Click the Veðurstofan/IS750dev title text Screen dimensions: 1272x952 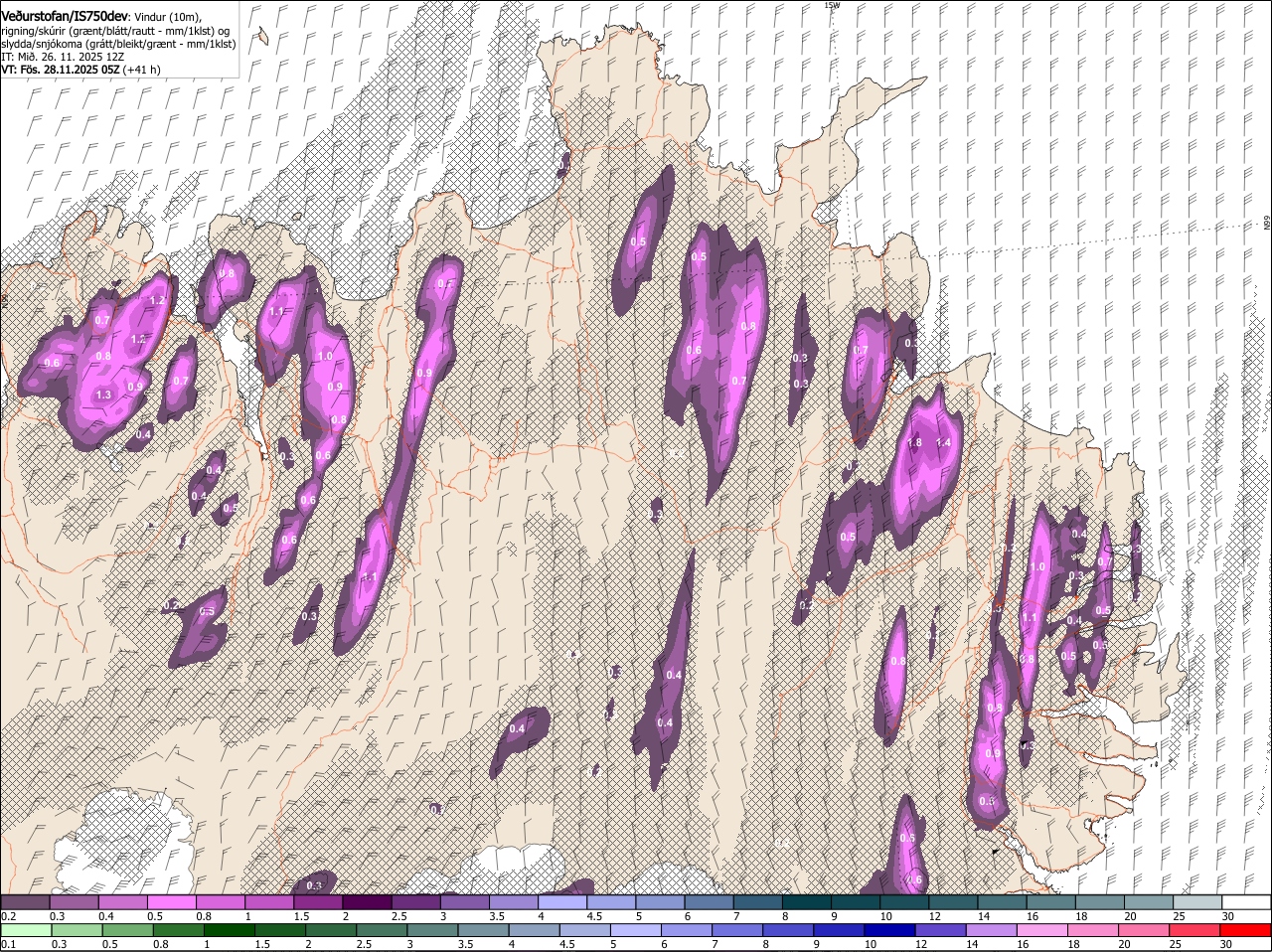click(x=65, y=16)
